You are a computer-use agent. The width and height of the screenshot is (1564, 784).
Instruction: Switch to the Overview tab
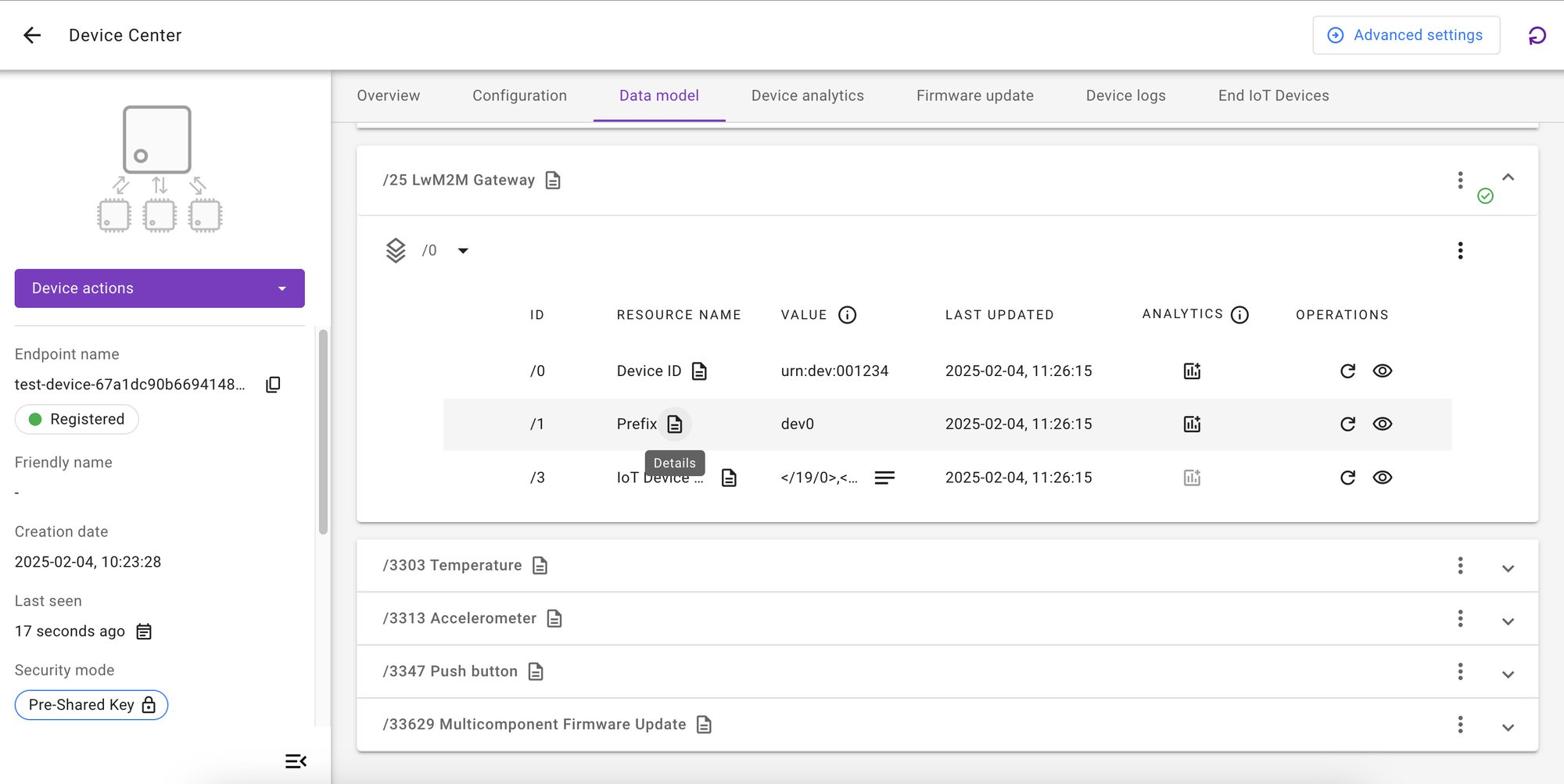coord(389,96)
